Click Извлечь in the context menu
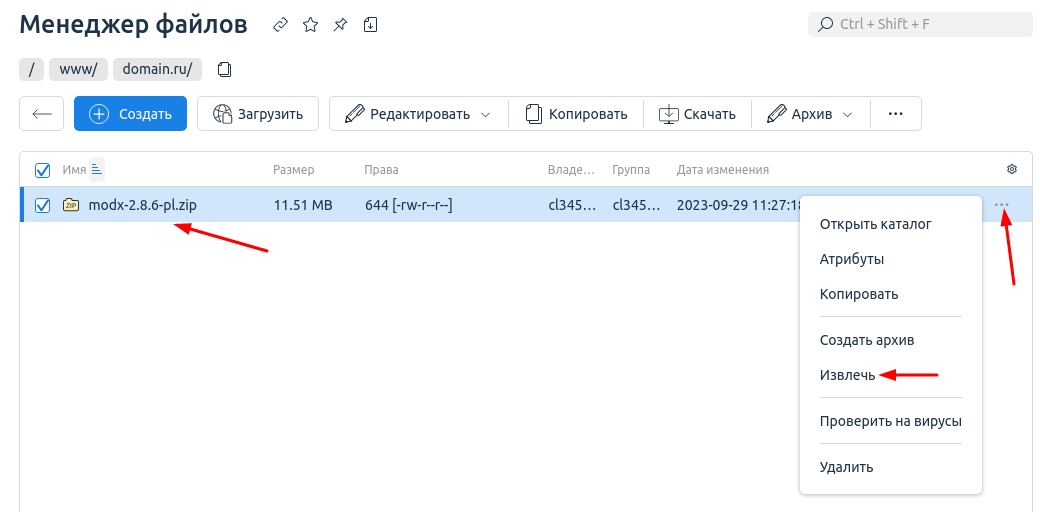This screenshot has width=1040, height=512. click(x=848, y=375)
